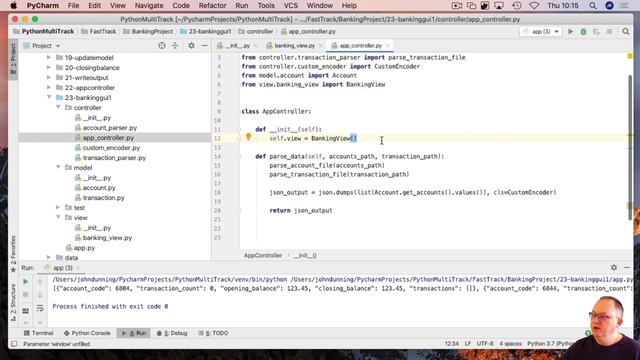
Task: Open the Refactor menu
Action: tap(212, 6)
